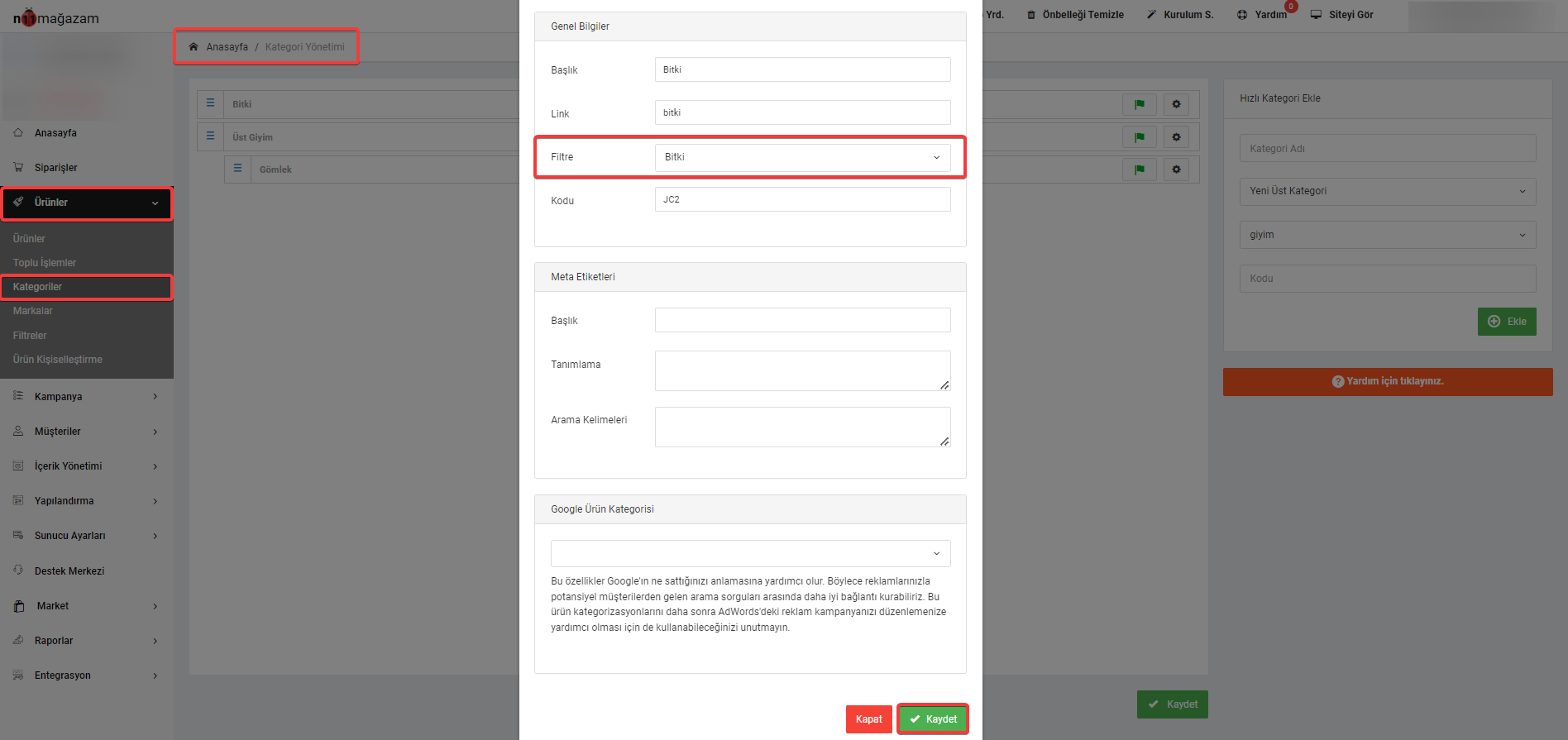Click the Arama Kelimeleri text area
The height and width of the screenshot is (740, 1568).
point(802,427)
